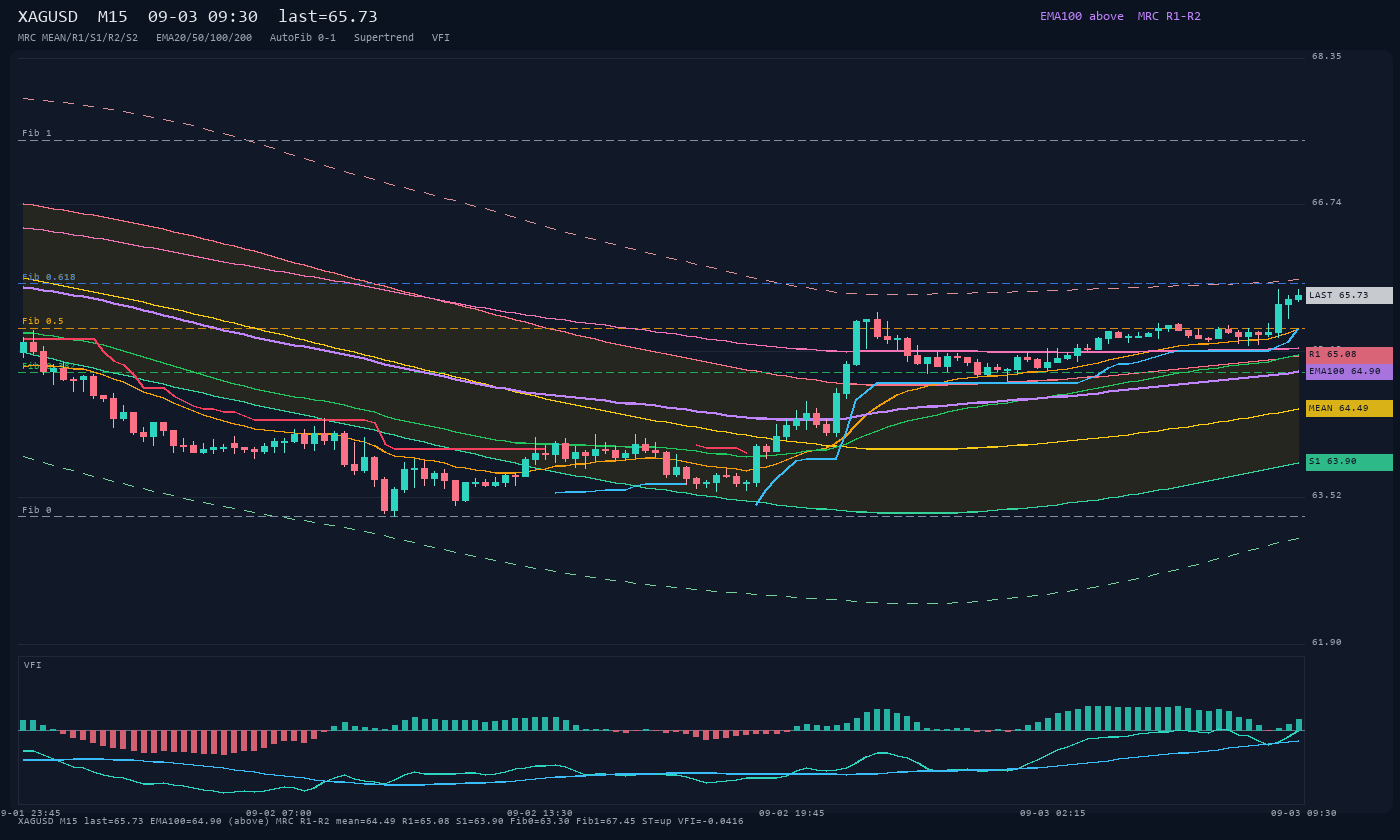Click the AutoFib 0-1 indicator legend
Screen dimensions: 1400x840
[x=303, y=38]
